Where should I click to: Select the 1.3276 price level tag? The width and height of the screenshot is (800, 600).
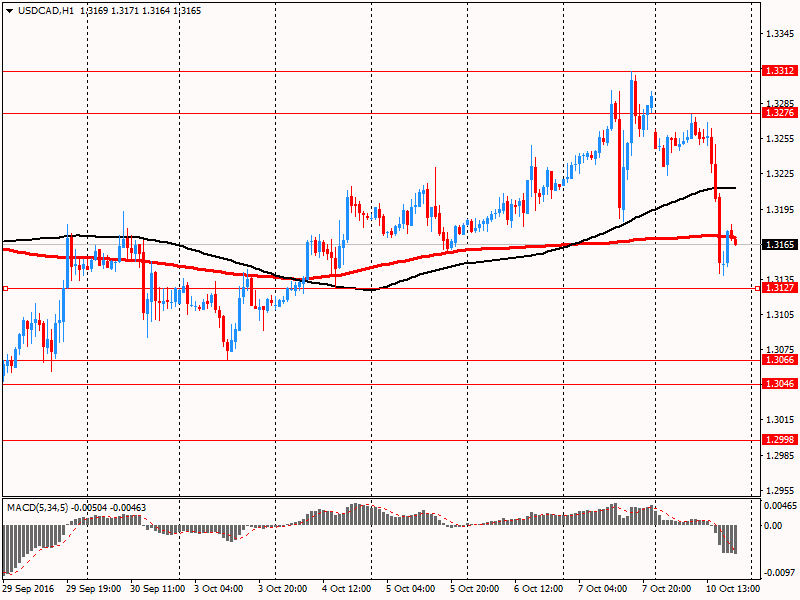tap(778, 113)
